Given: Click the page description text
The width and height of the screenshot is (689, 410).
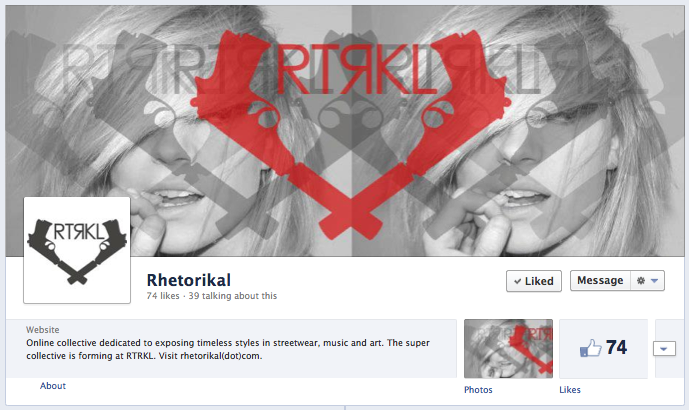Looking at the screenshot, I should (x=228, y=349).
